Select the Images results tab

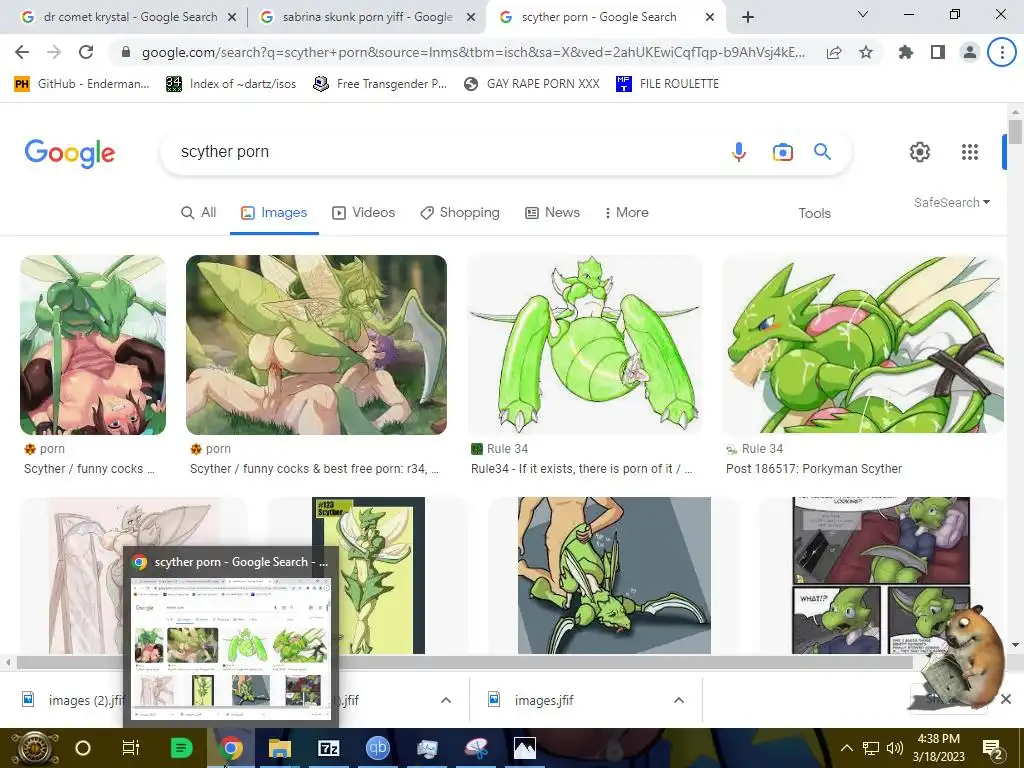[274, 212]
